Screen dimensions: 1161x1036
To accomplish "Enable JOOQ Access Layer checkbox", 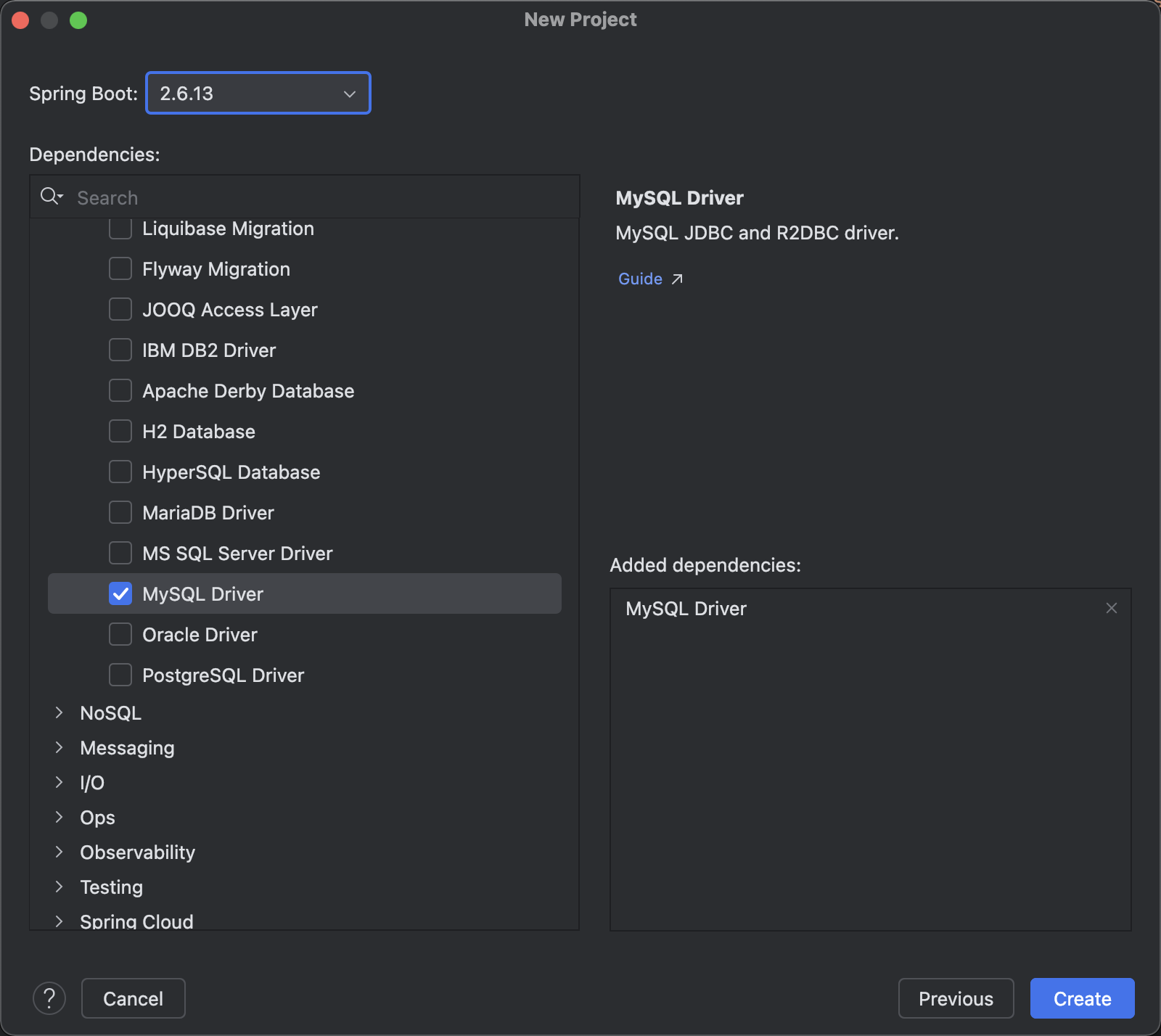I will click(x=120, y=310).
